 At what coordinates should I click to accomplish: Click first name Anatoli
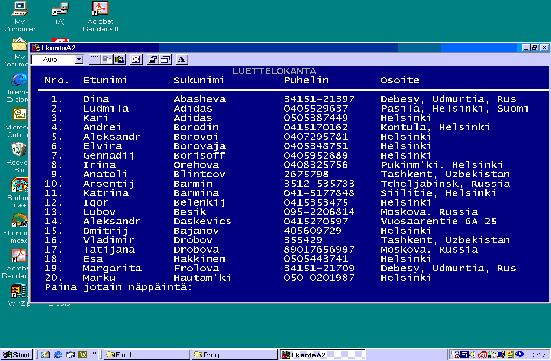pos(105,174)
